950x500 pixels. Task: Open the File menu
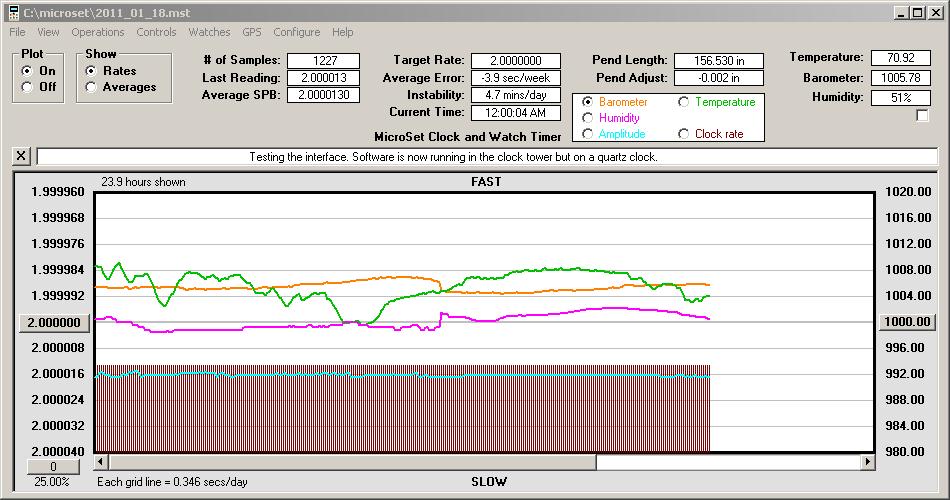coord(17,32)
